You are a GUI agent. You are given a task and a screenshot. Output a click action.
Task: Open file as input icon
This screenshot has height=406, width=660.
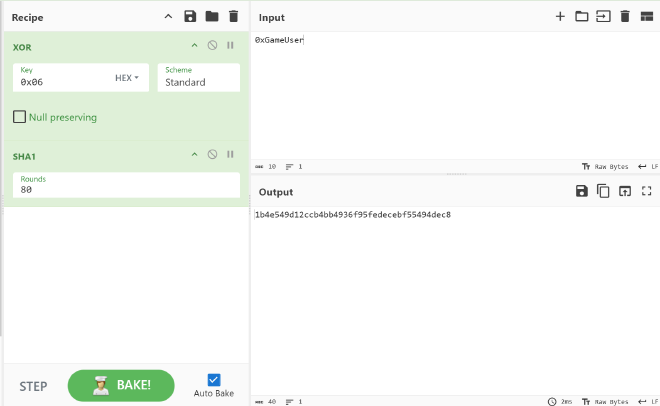pos(603,16)
